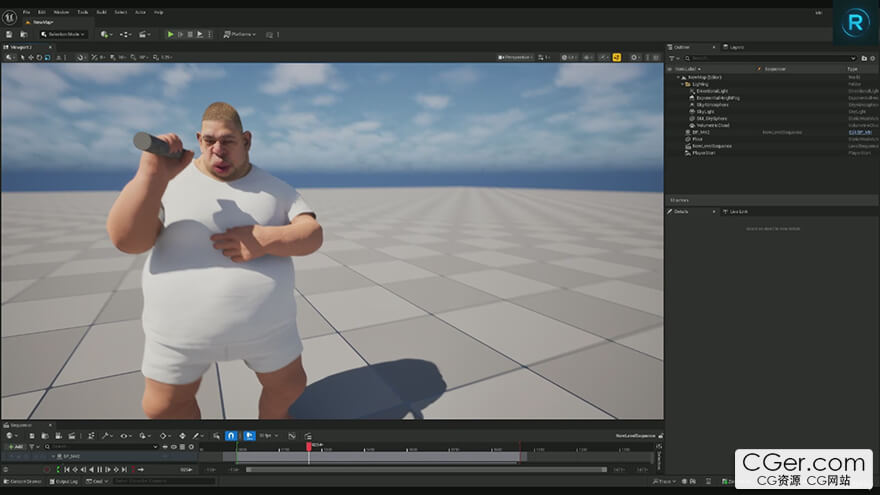Open the Platforms dropdown

coord(238,34)
